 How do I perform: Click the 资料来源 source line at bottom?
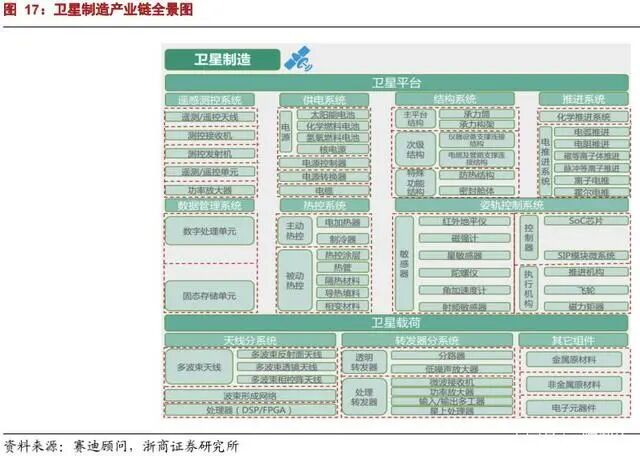121,446
